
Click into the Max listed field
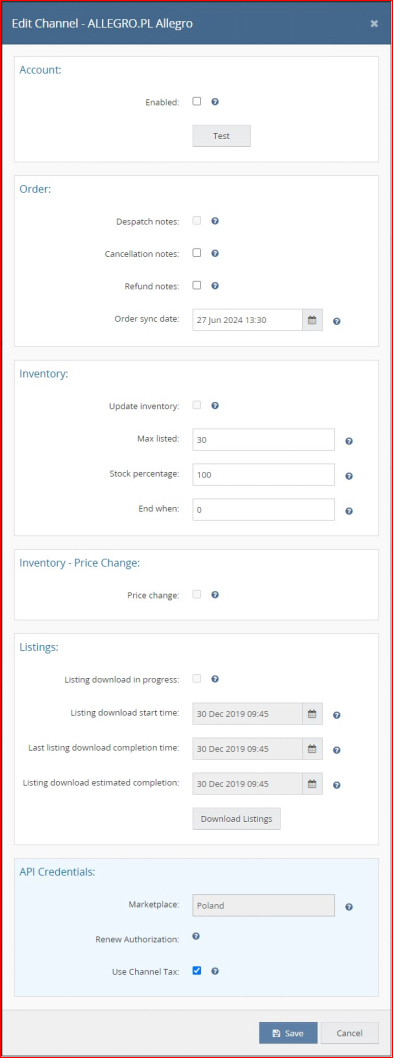pyautogui.click(x=264, y=439)
